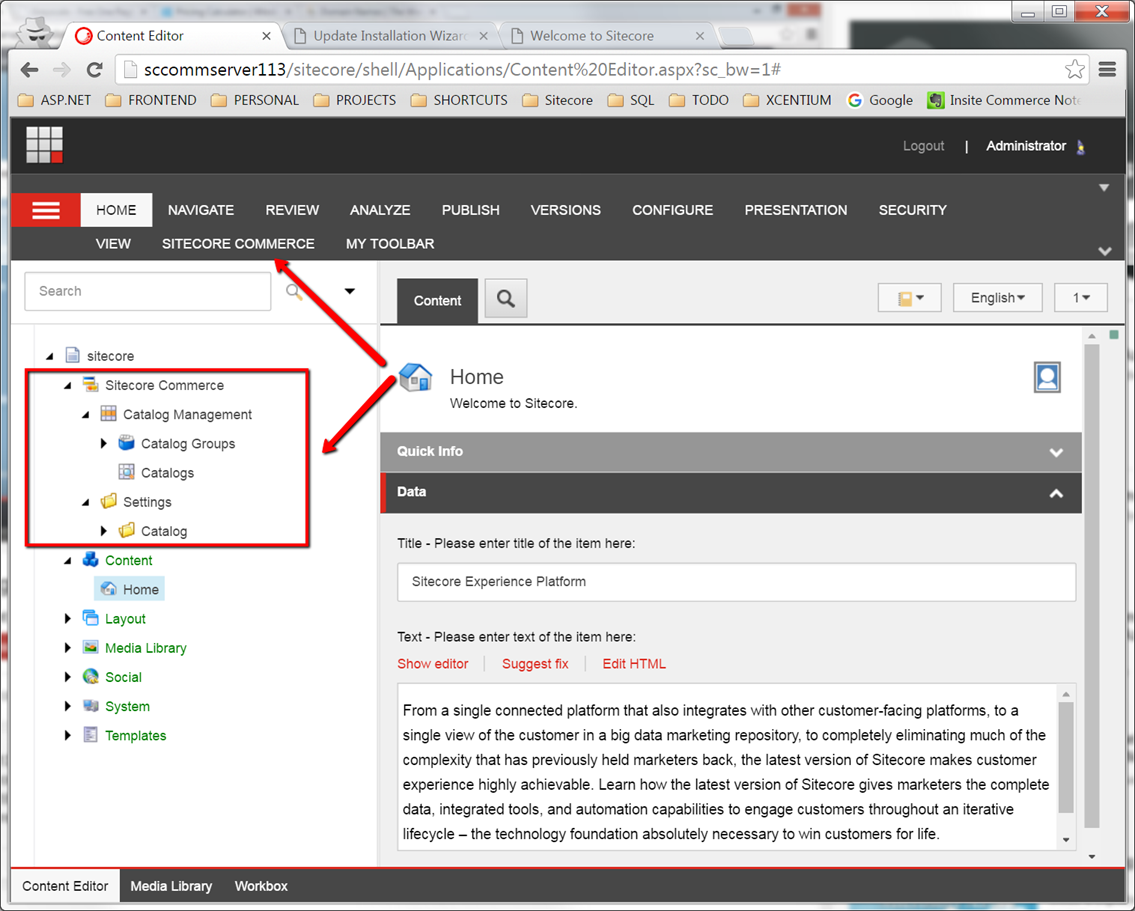Click the text field vertical scrollbar
This screenshot has width=1135, height=911.
pos(1066,760)
